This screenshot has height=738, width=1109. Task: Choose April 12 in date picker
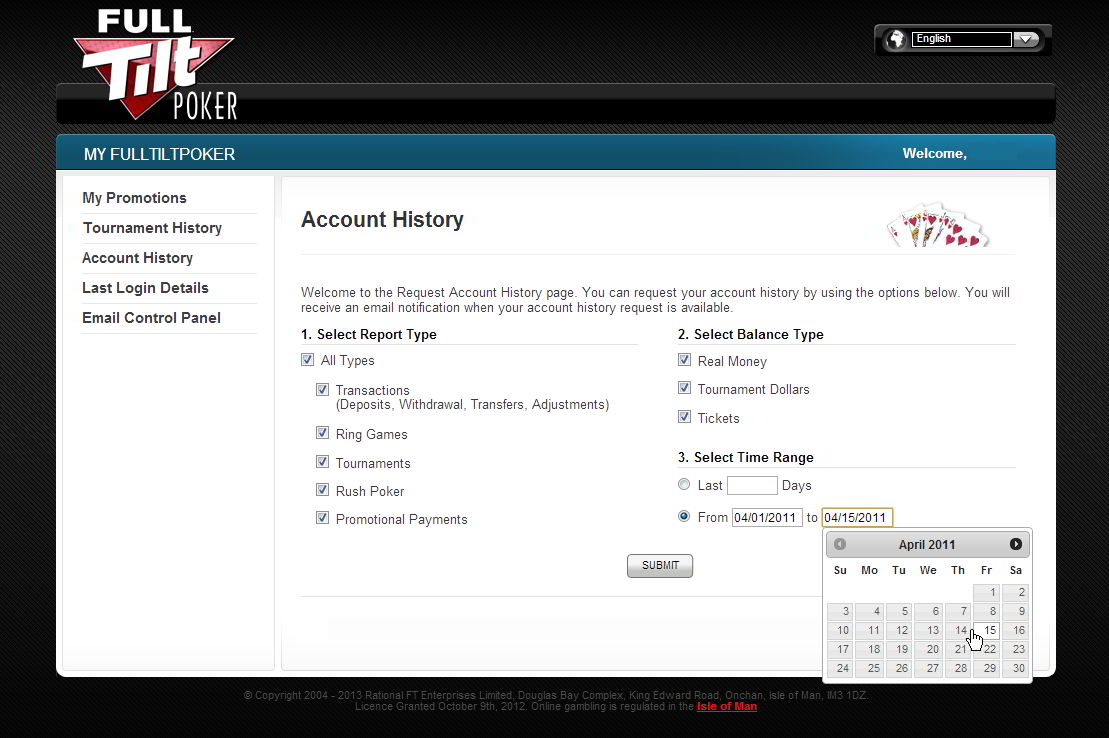(x=898, y=630)
